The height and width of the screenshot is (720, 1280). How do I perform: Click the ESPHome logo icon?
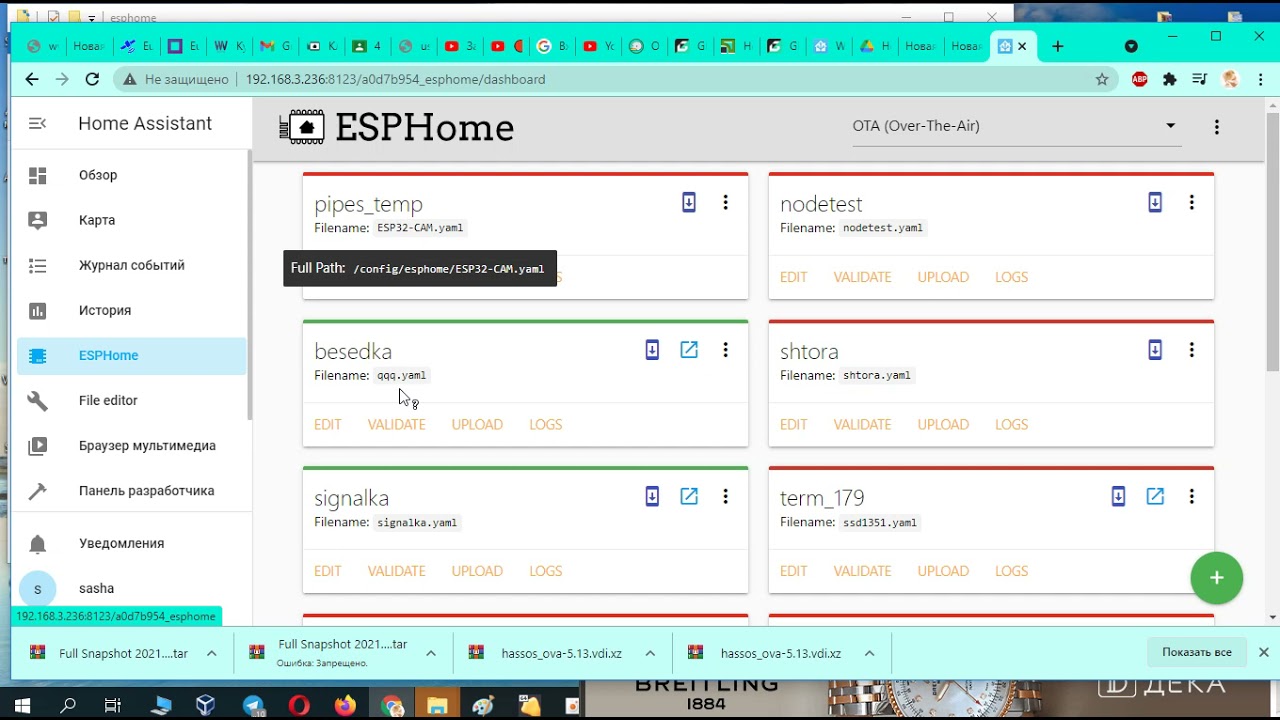tap(302, 127)
